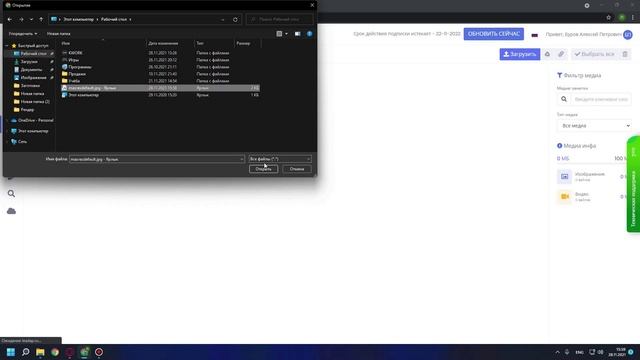
Task: Click the Видео media type icon
Action: 564,196
